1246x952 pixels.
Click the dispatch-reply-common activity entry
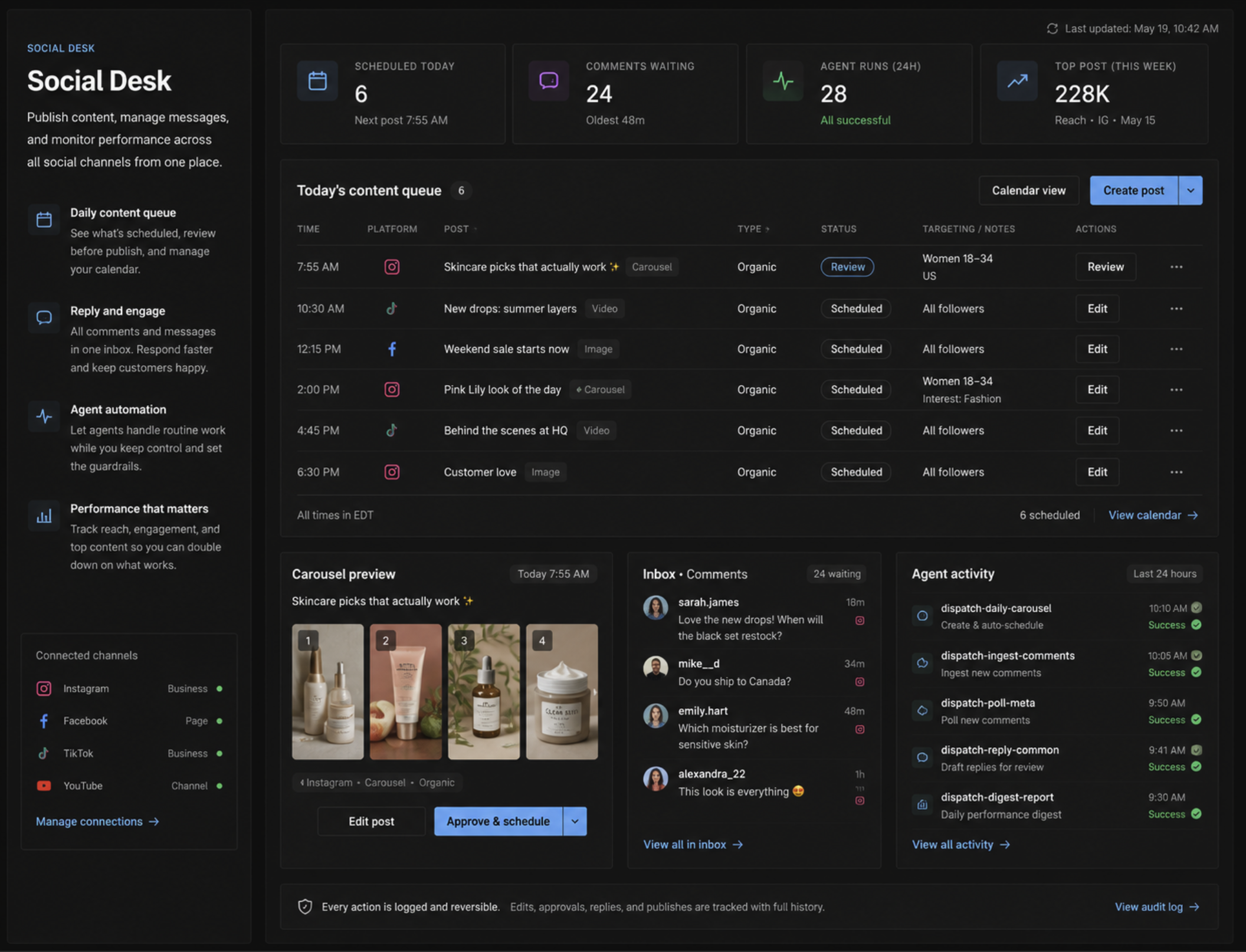(x=1057, y=758)
